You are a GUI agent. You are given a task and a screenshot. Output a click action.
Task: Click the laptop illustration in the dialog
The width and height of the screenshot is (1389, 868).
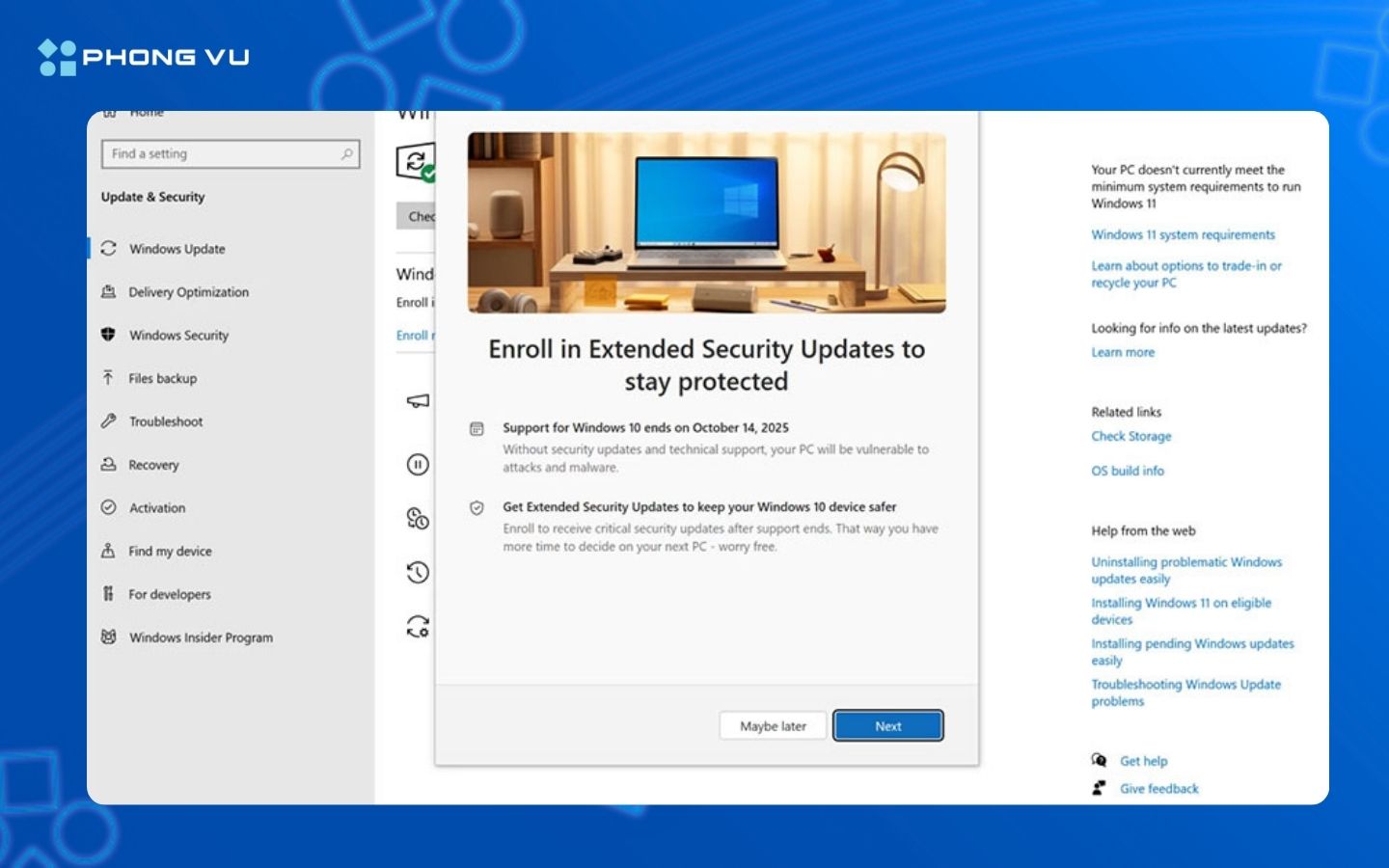click(706, 223)
